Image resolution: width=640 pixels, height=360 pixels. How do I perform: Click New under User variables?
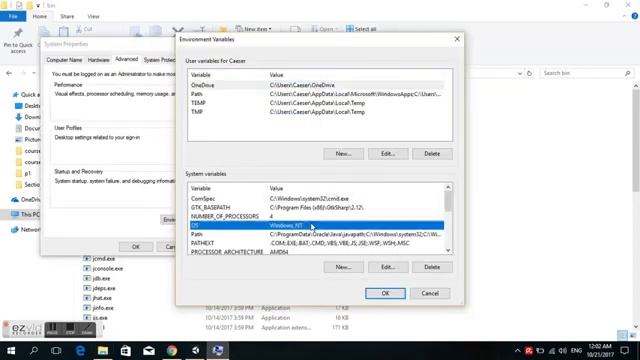pyautogui.click(x=343, y=154)
